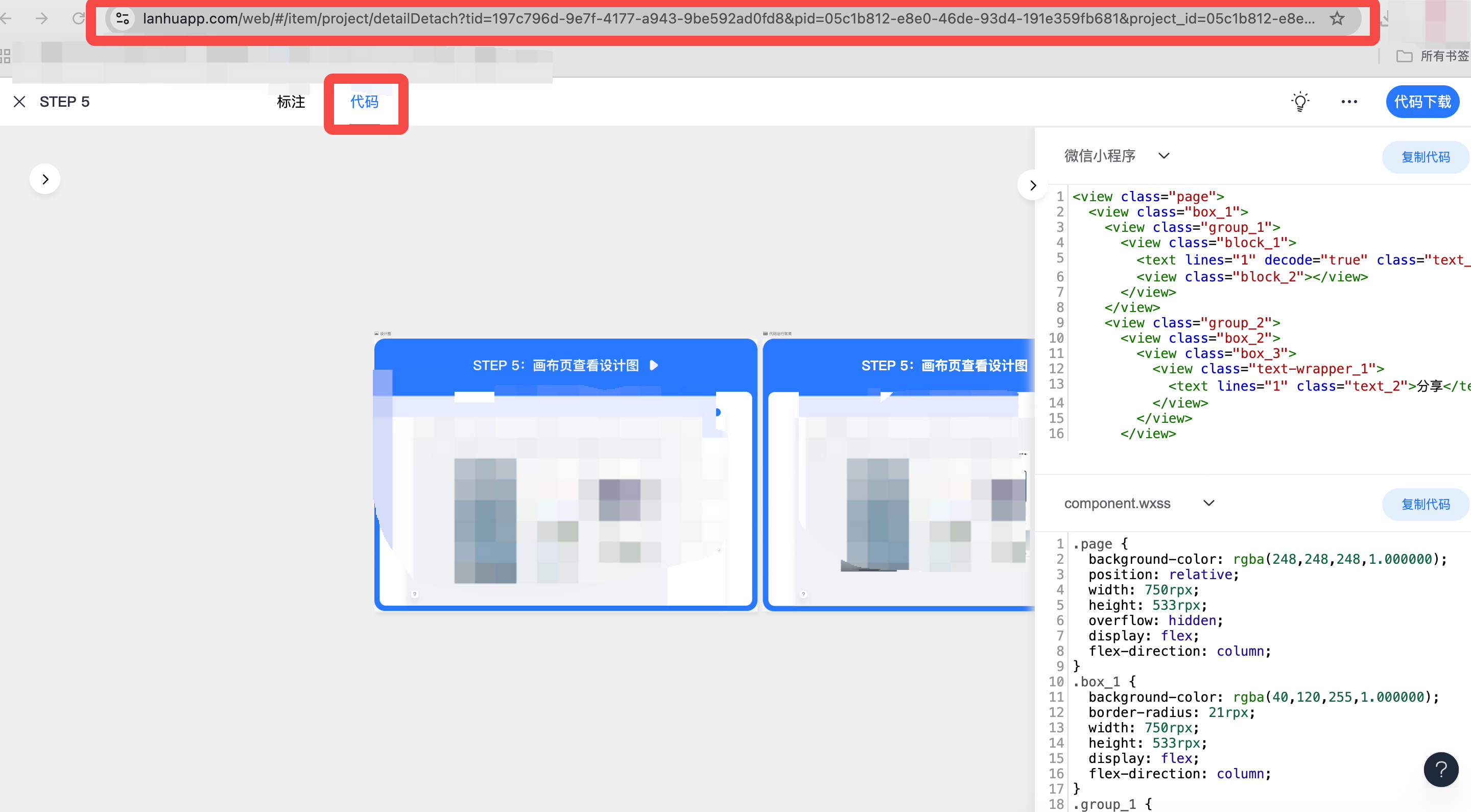1471x812 pixels.
Task: Click the URL address bar field
Action: [x=725, y=19]
